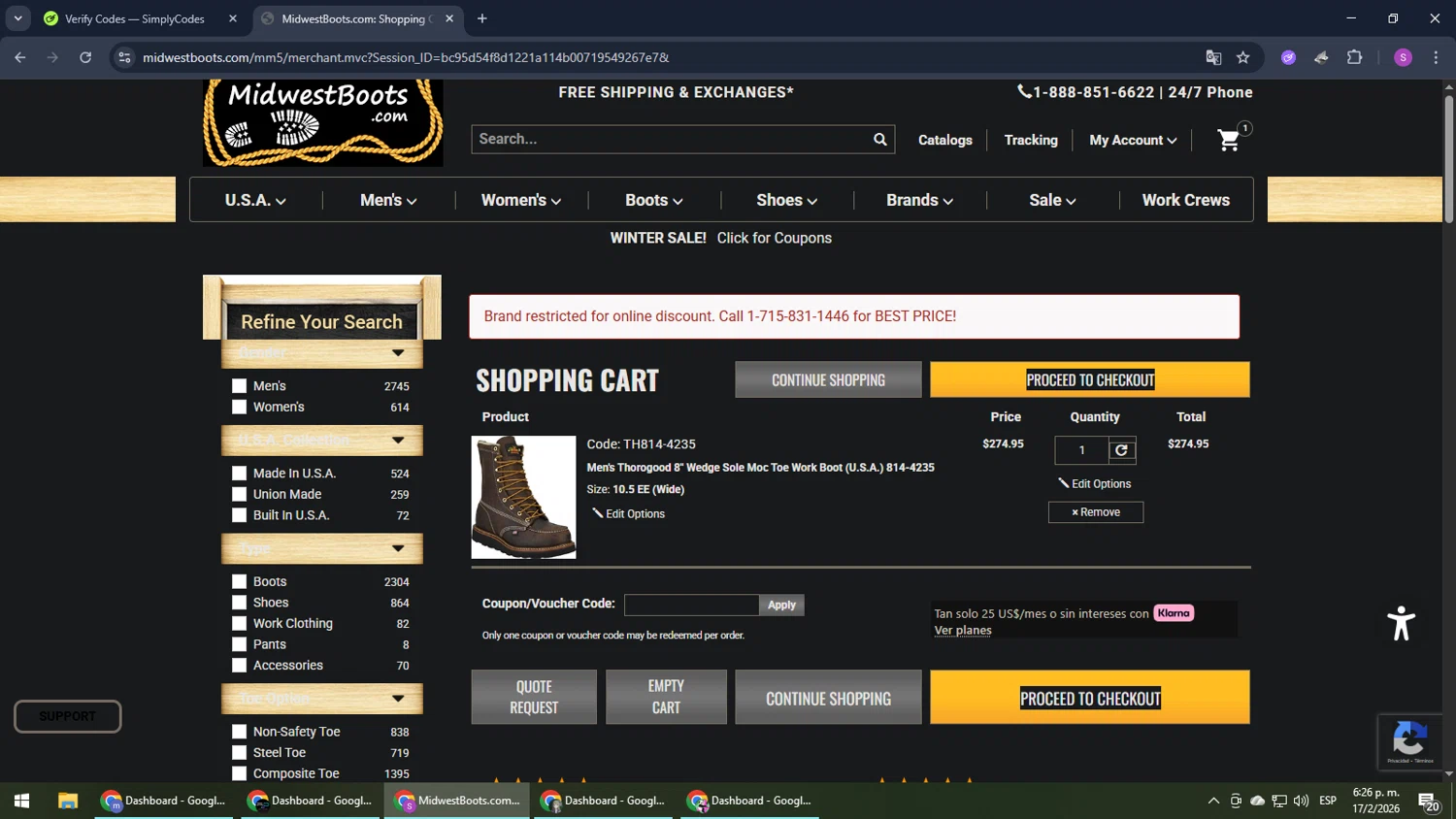
Task: Check the Steel Toe checkbox
Action: 239,753
